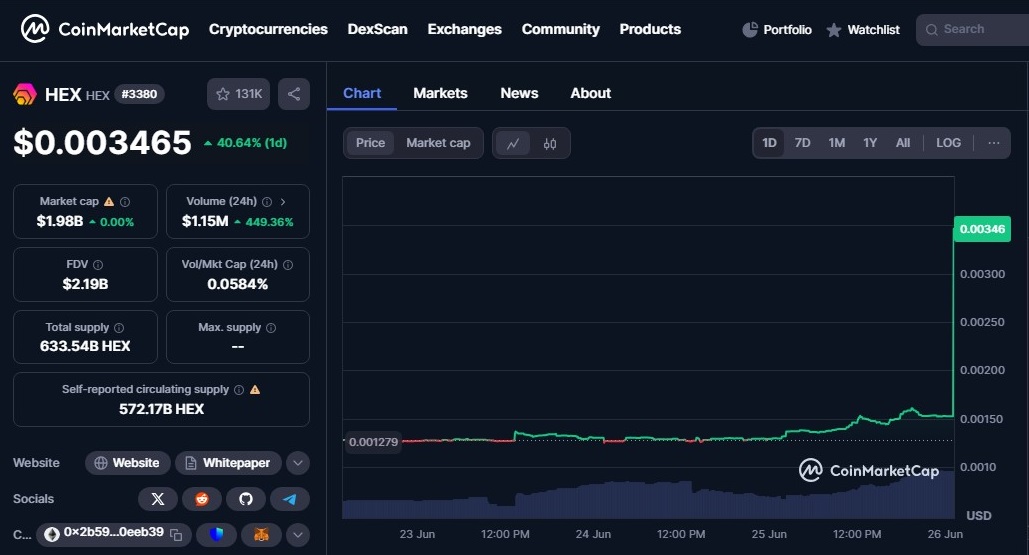Viewport: 1029px width, 555px height.
Task: Switch to the Chart tab
Action: coord(362,94)
